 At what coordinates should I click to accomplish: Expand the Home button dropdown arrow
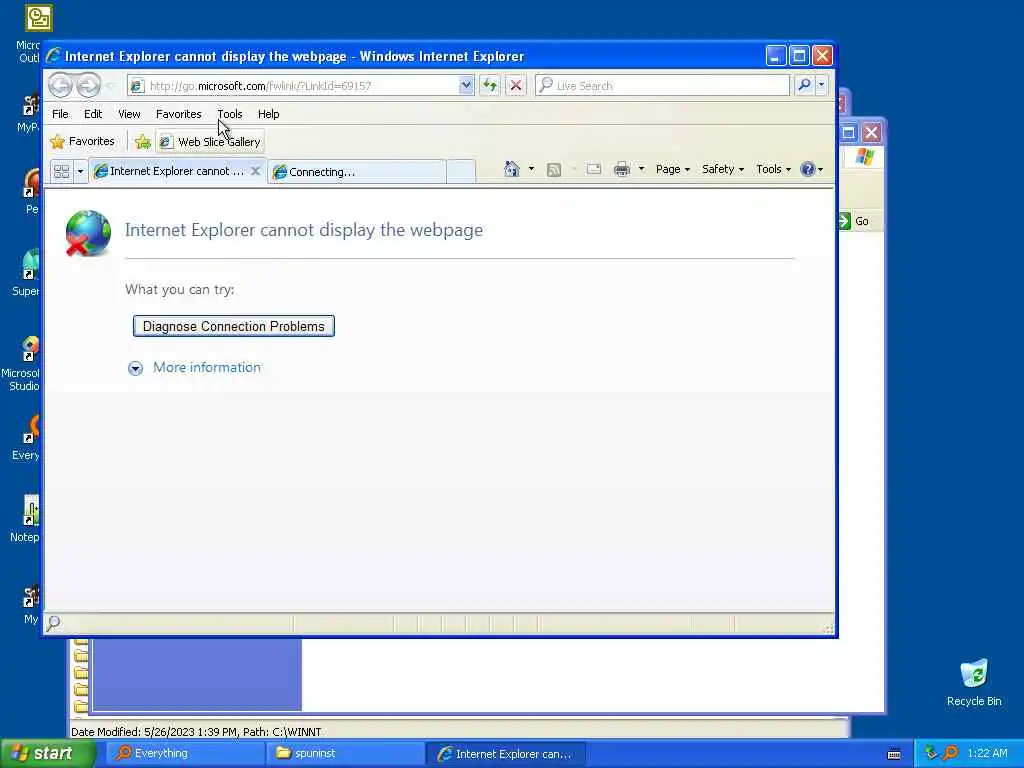531,169
